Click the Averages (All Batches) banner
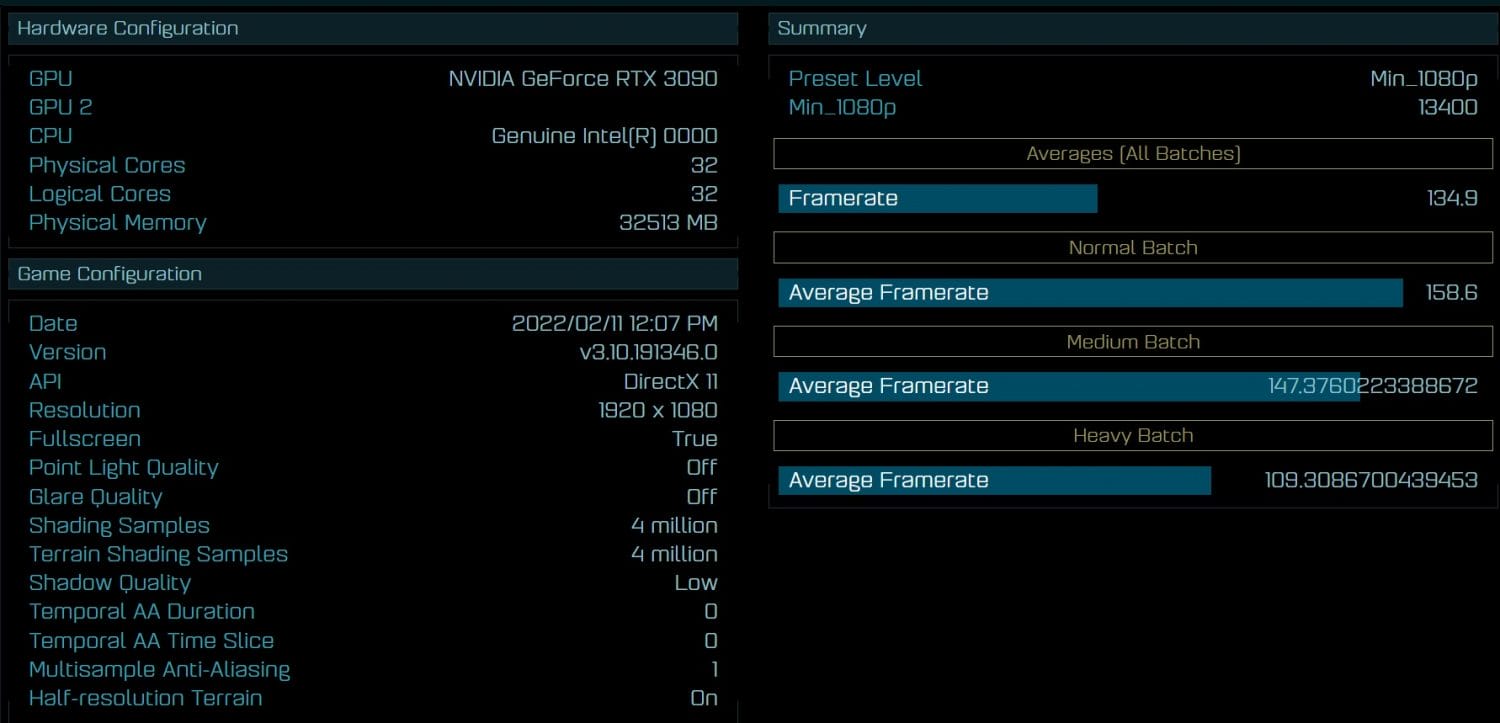This screenshot has height=723, width=1500. (x=1132, y=153)
